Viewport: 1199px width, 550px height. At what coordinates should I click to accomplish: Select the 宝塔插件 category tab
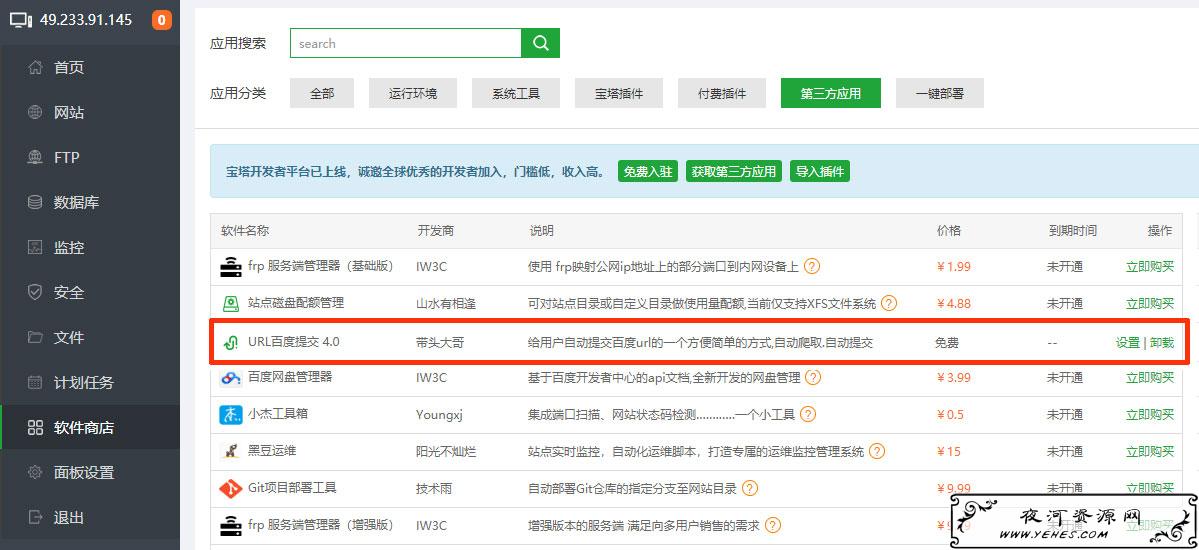619,93
